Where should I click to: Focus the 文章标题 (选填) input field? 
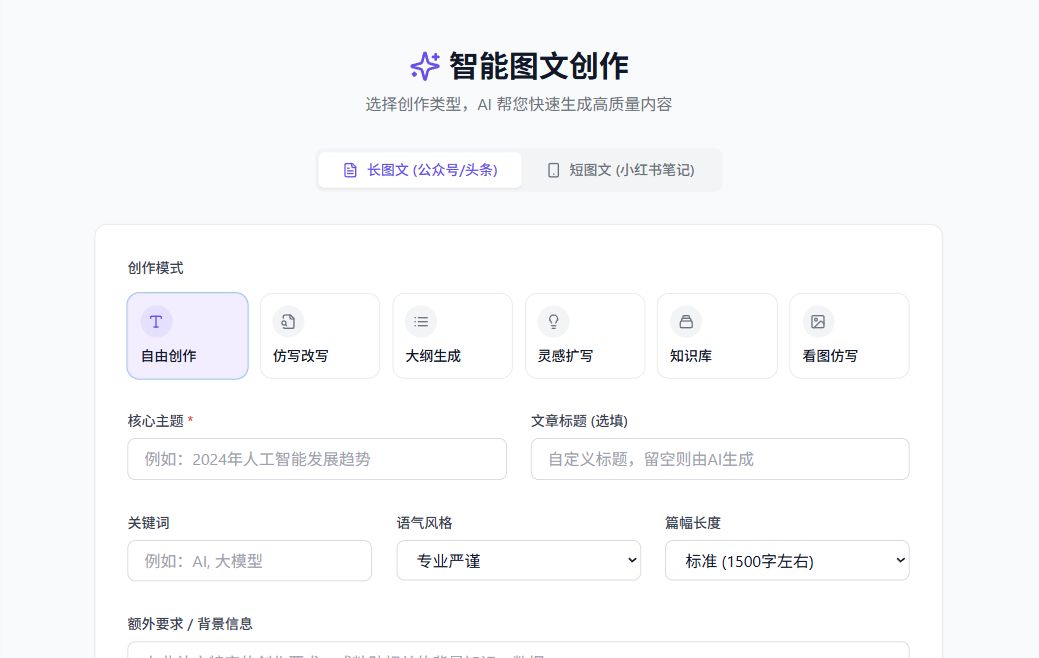[720, 459]
